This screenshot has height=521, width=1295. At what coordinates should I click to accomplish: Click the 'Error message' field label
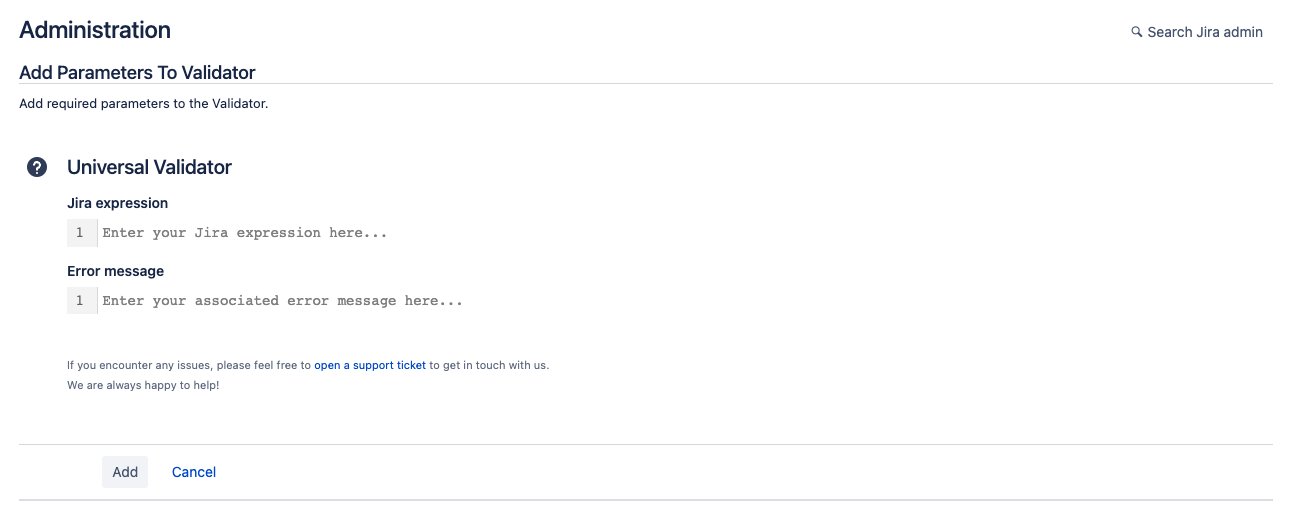coord(115,271)
